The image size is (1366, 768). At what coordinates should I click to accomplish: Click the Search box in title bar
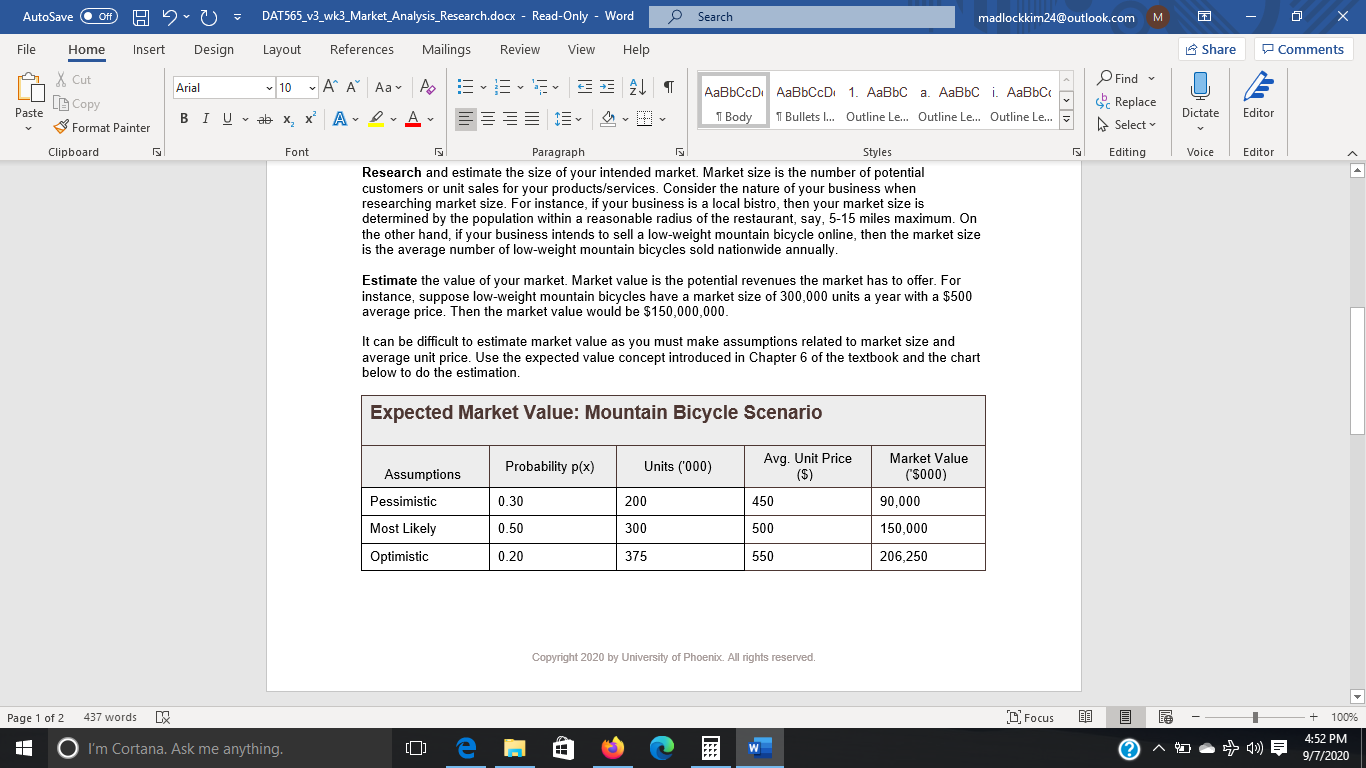(x=800, y=16)
